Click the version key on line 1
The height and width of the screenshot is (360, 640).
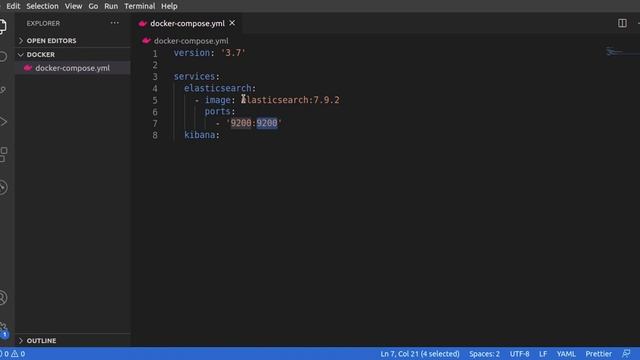pos(191,53)
